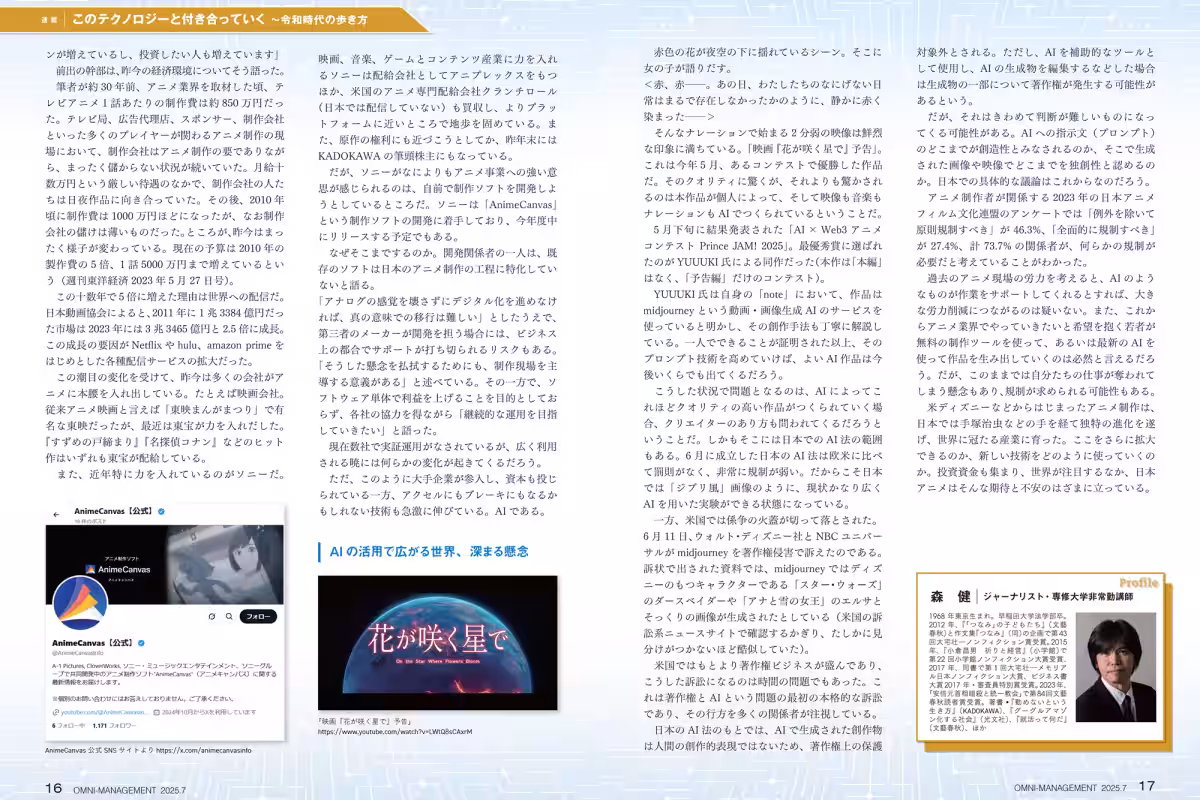Click the heading 'AI の活用で広がる世界、深まる懸念'
Image resolution: width=1200 pixels, height=800 pixels.
(x=429, y=551)
